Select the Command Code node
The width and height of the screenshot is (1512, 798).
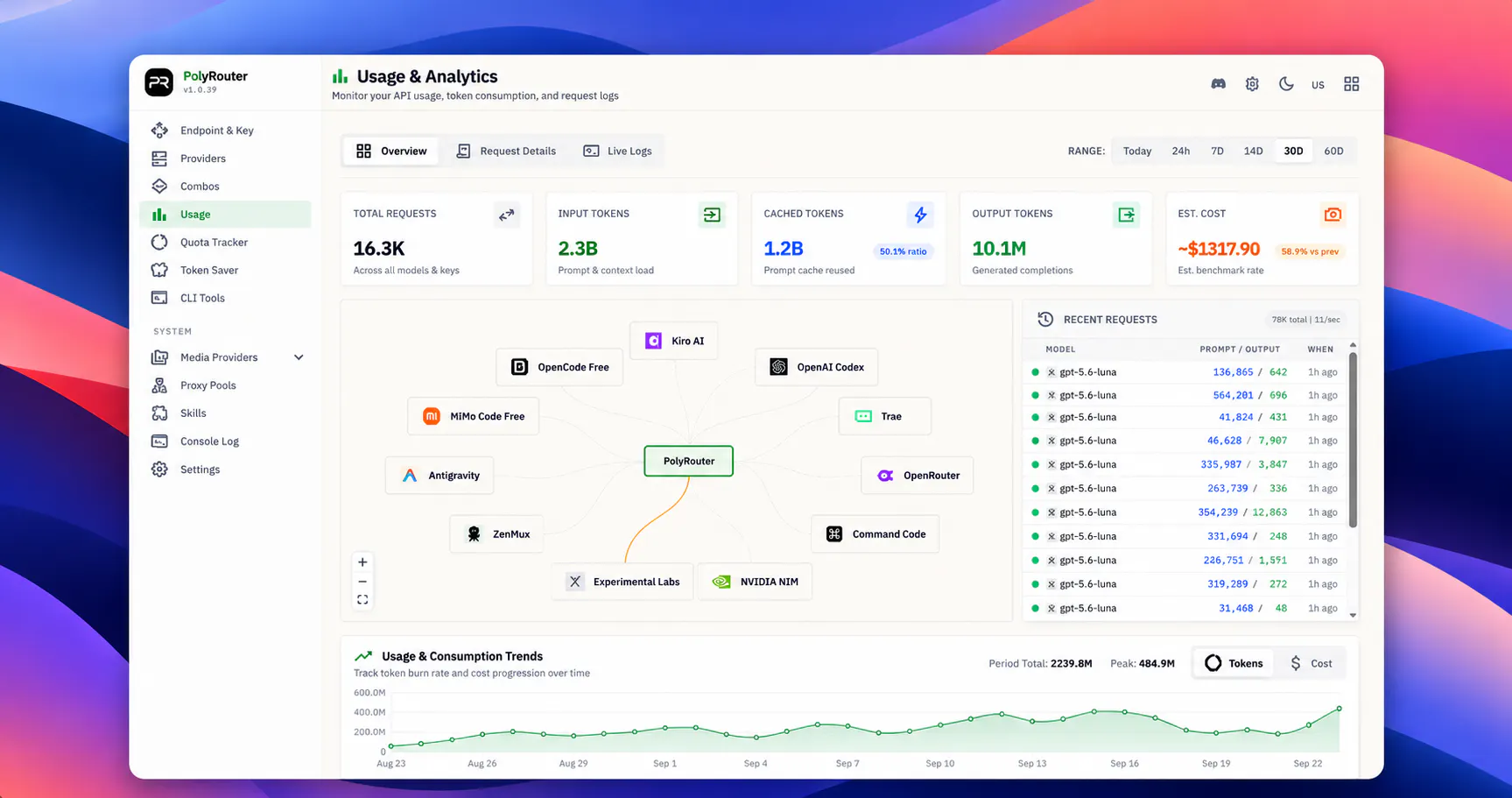[x=876, y=534]
